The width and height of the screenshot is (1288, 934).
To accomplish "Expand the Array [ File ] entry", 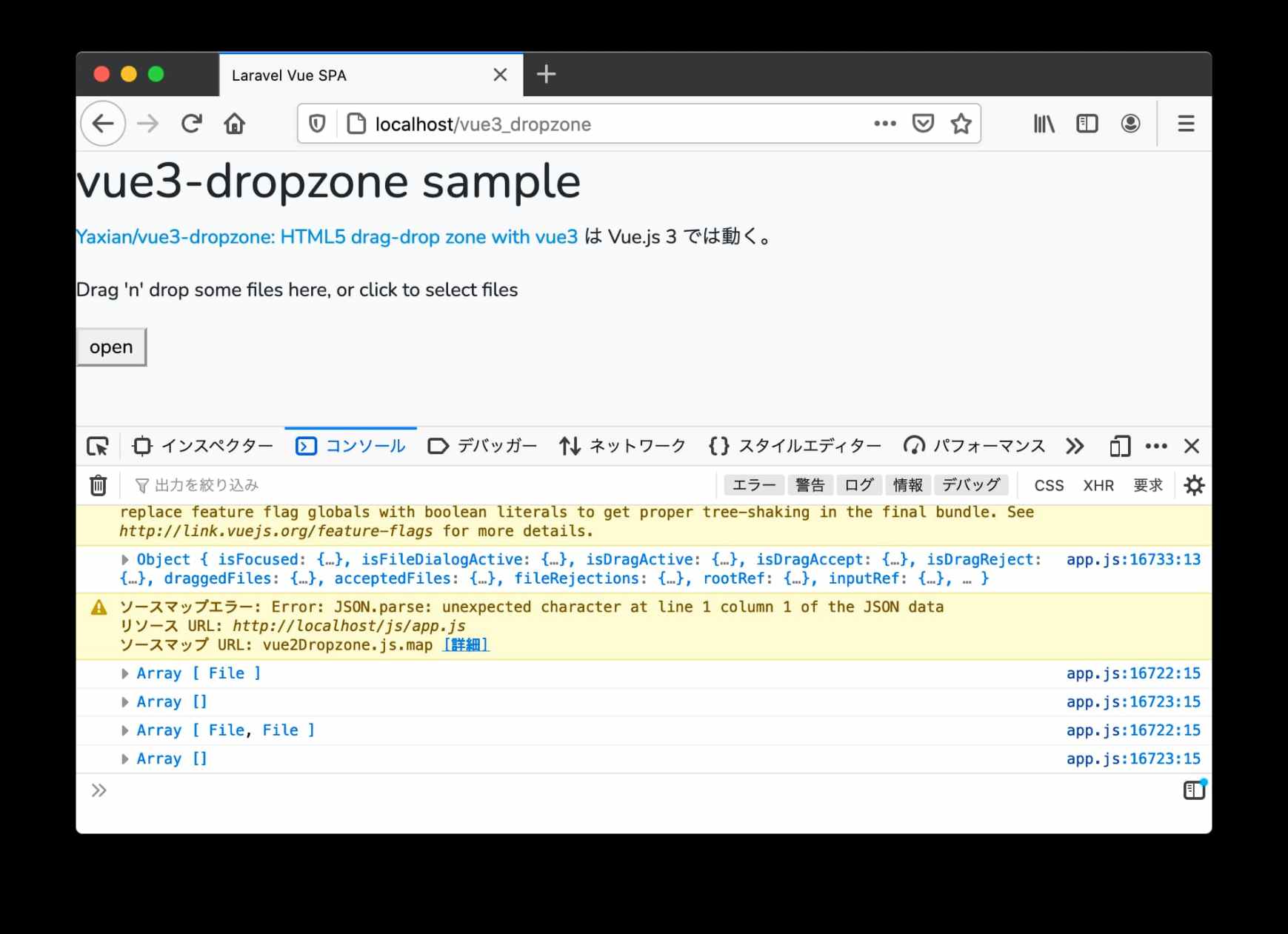I will tap(125, 673).
